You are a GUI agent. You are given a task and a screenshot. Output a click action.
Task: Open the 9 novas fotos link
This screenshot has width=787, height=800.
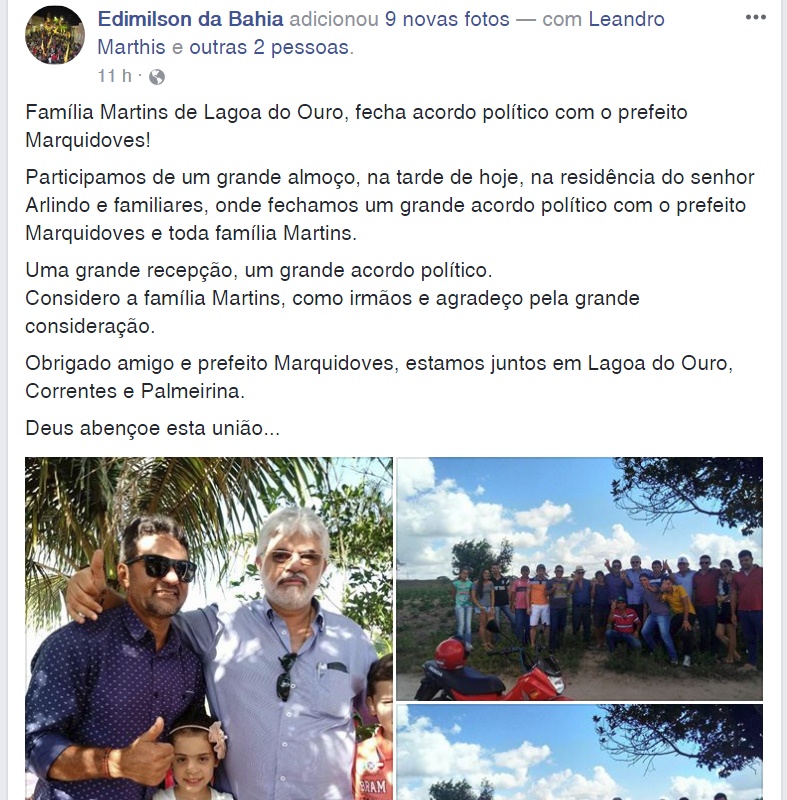point(447,19)
